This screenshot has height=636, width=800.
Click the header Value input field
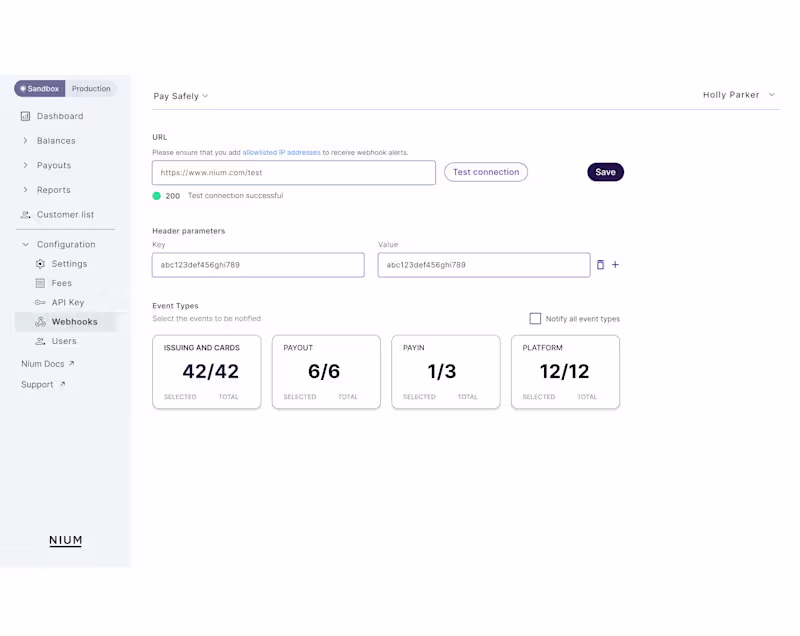pyautogui.click(x=484, y=265)
